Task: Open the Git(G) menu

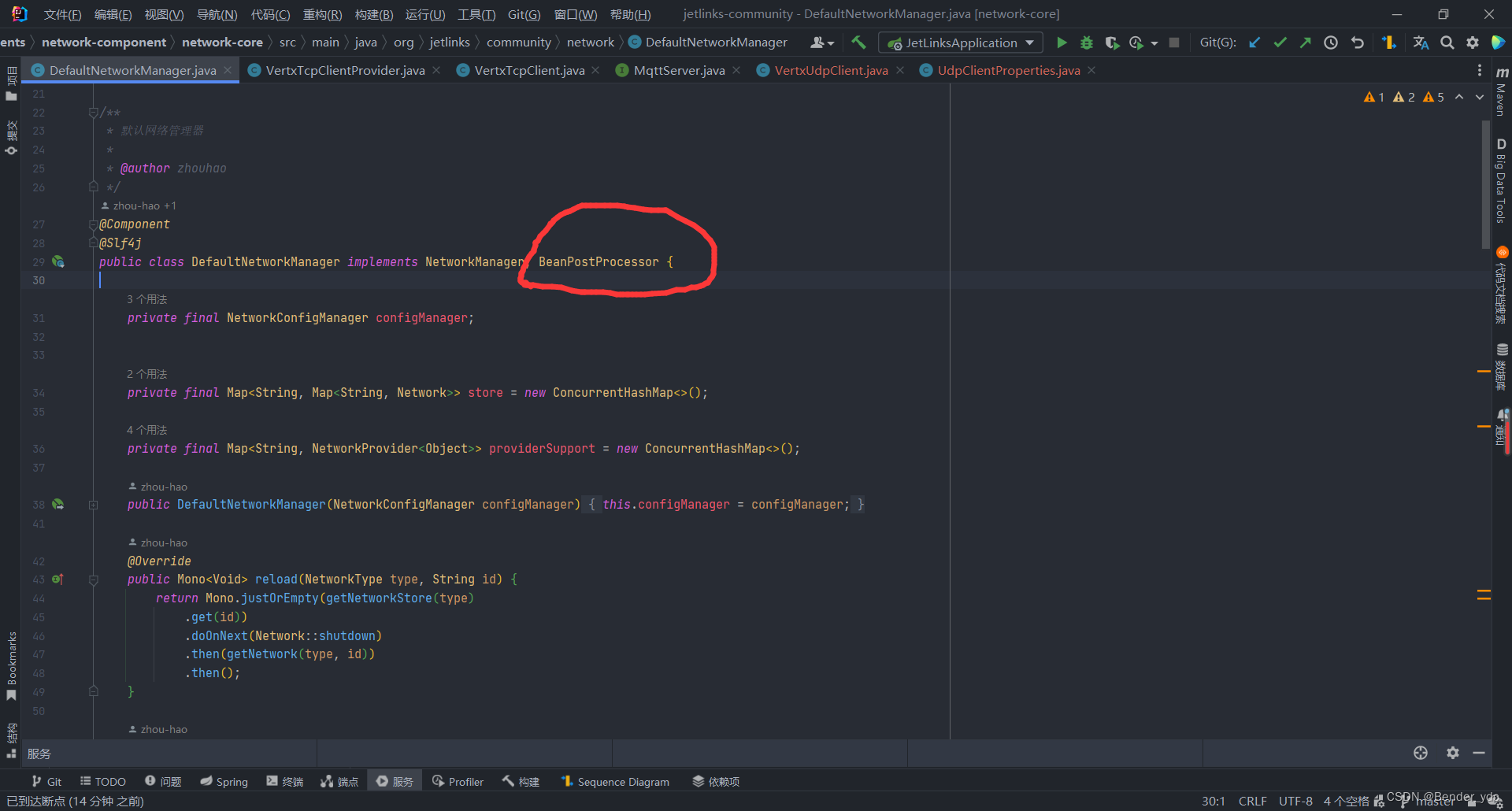Action: 524,14
